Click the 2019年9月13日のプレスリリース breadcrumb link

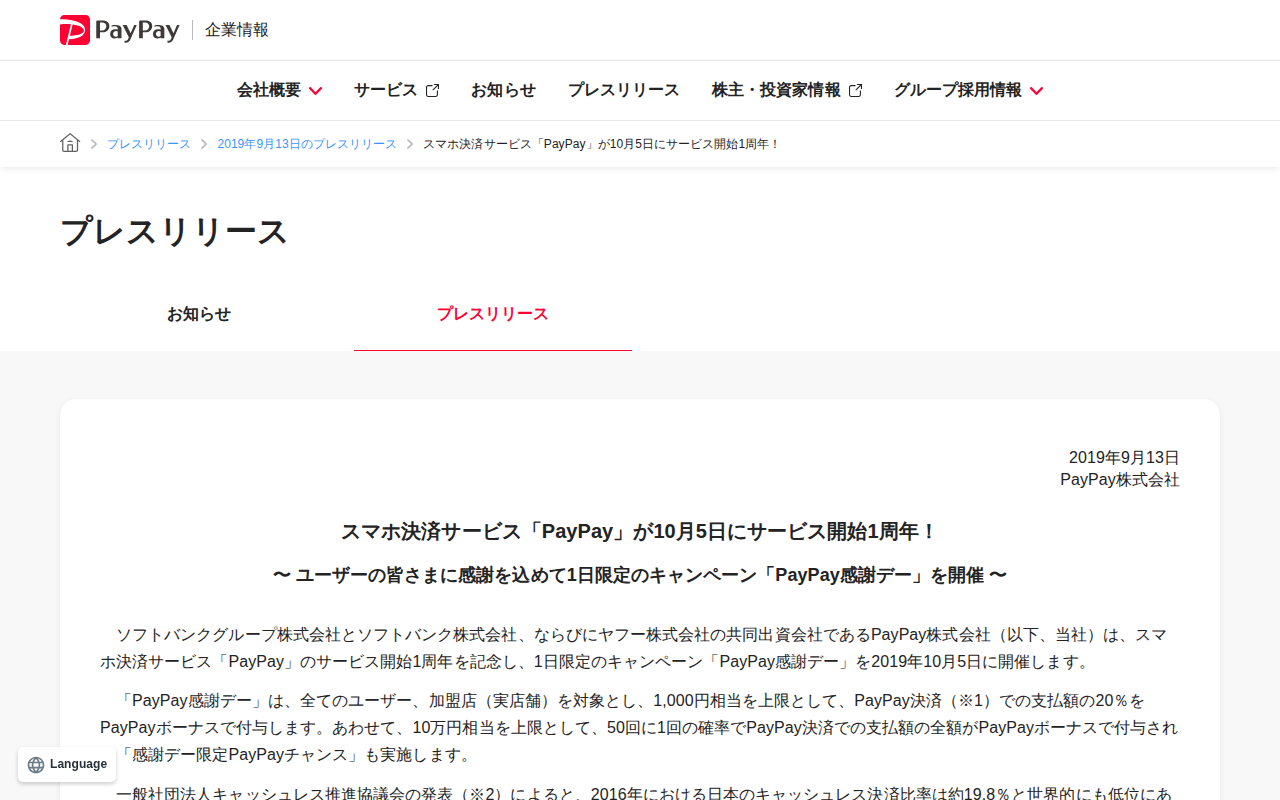click(307, 144)
